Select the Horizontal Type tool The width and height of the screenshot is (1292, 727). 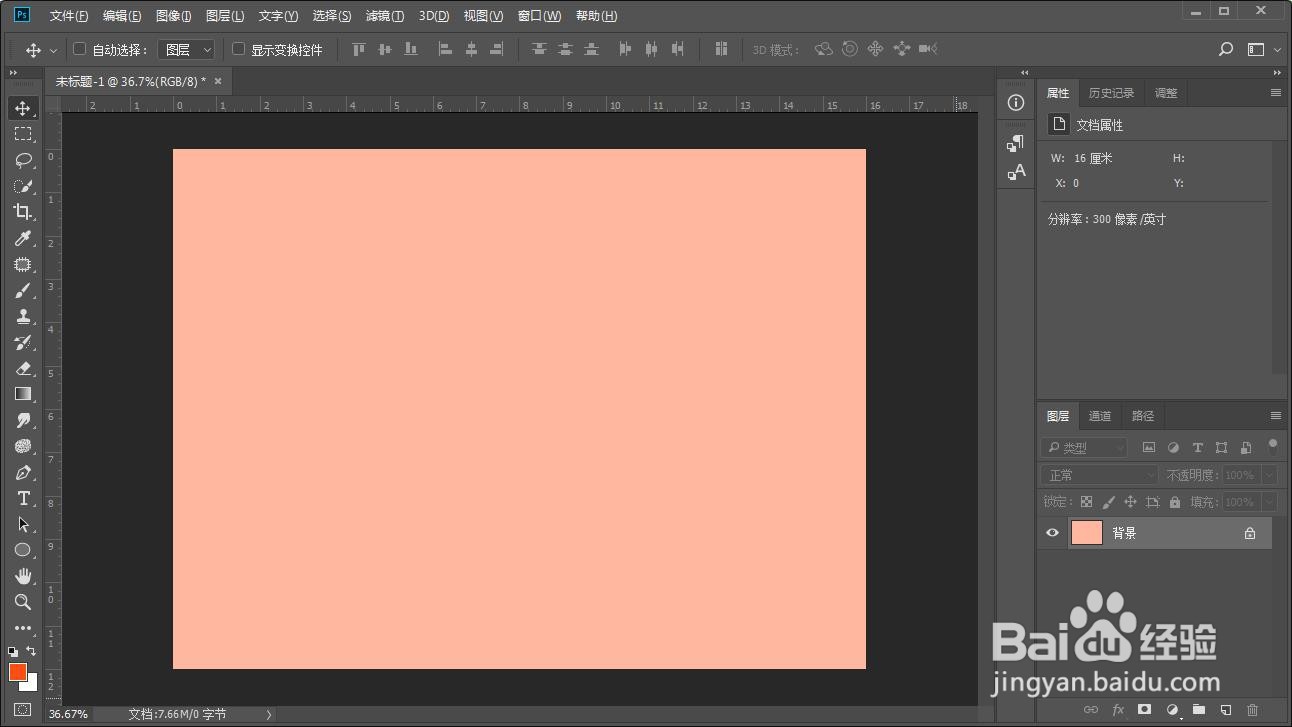coord(23,498)
